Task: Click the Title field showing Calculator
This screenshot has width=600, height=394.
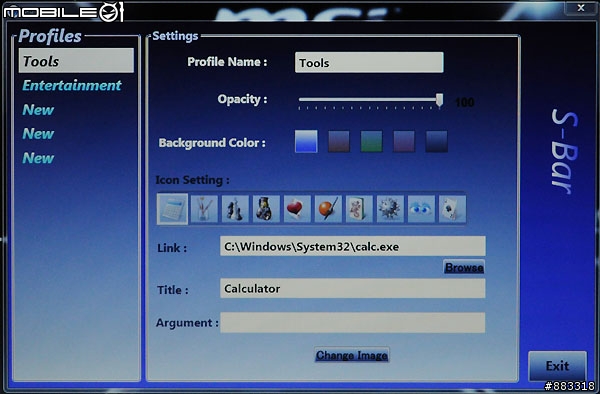Action: pos(353,288)
